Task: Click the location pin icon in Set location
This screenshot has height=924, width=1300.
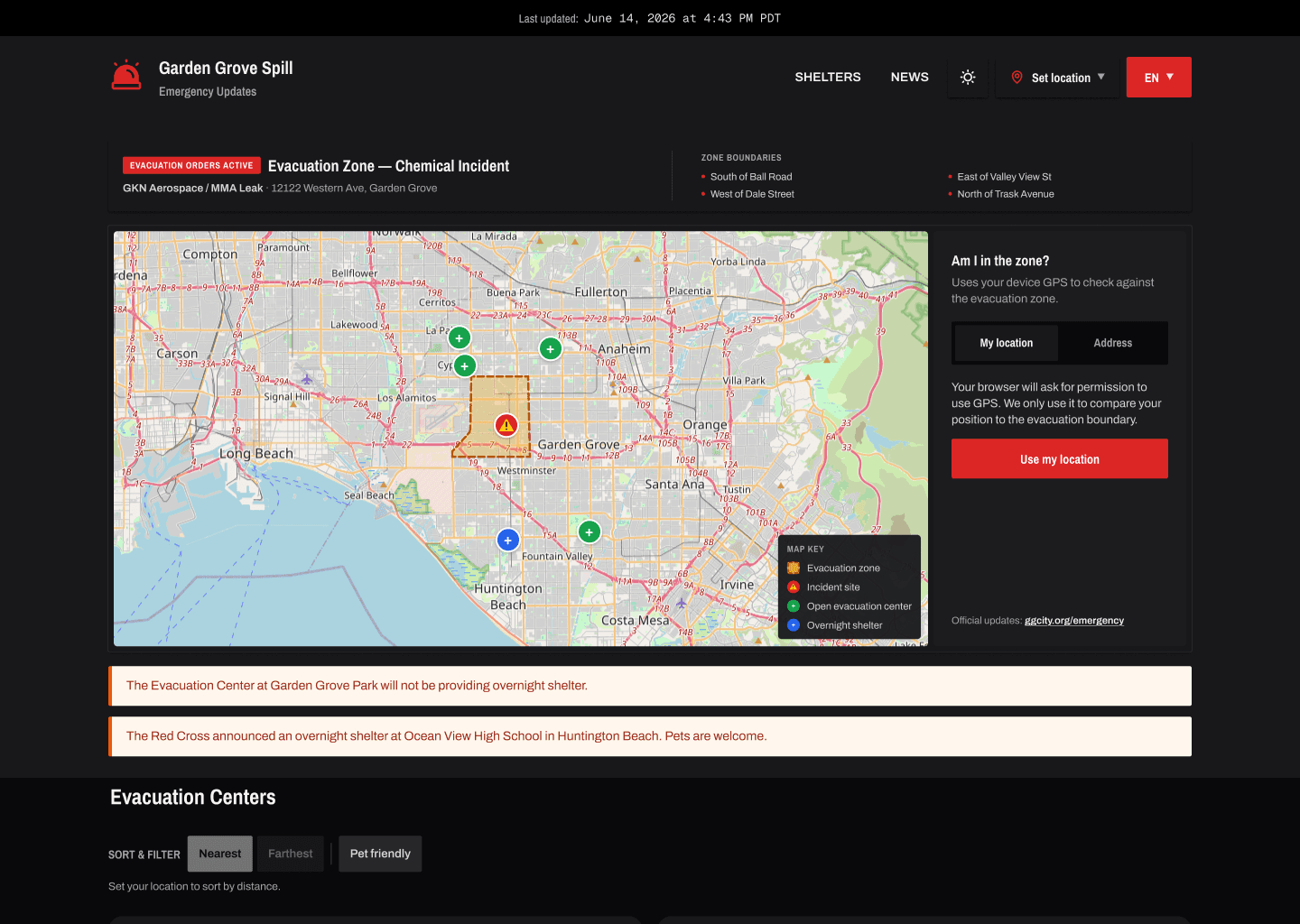Action: (1017, 78)
